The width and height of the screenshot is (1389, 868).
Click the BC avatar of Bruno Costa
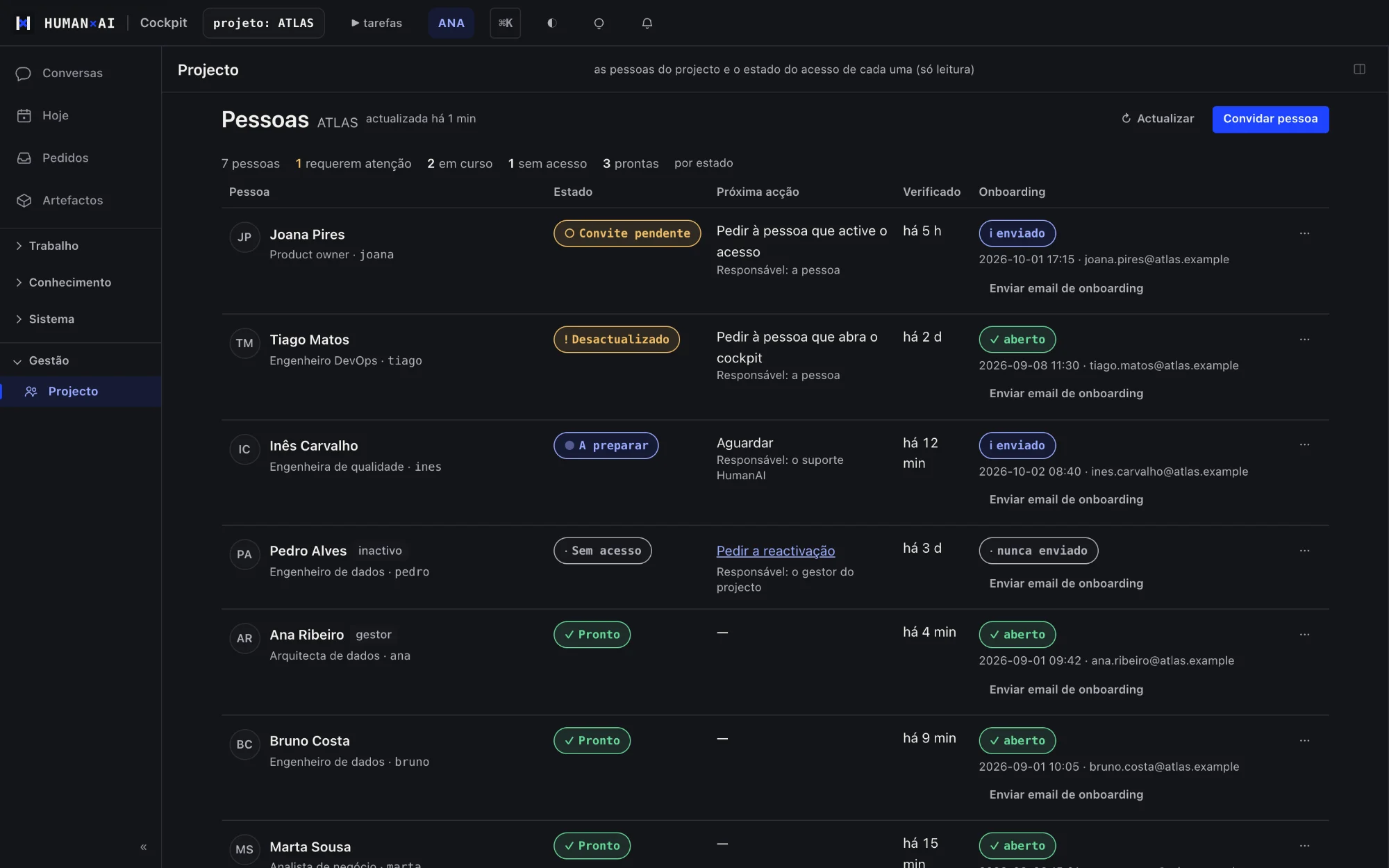click(244, 744)
